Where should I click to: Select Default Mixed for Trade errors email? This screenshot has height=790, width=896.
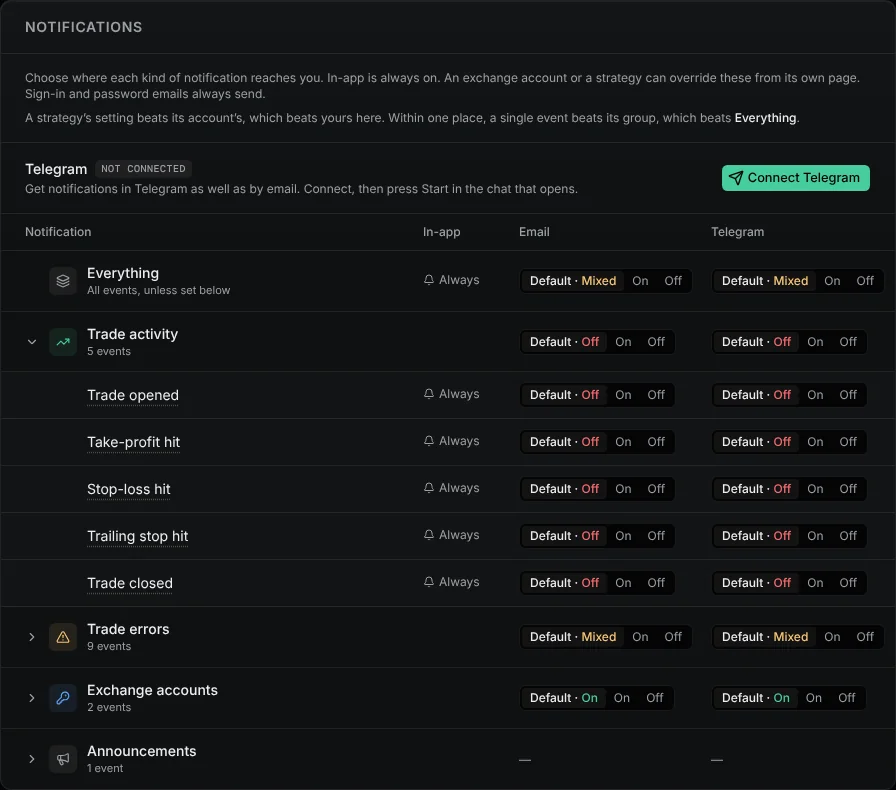573,637
